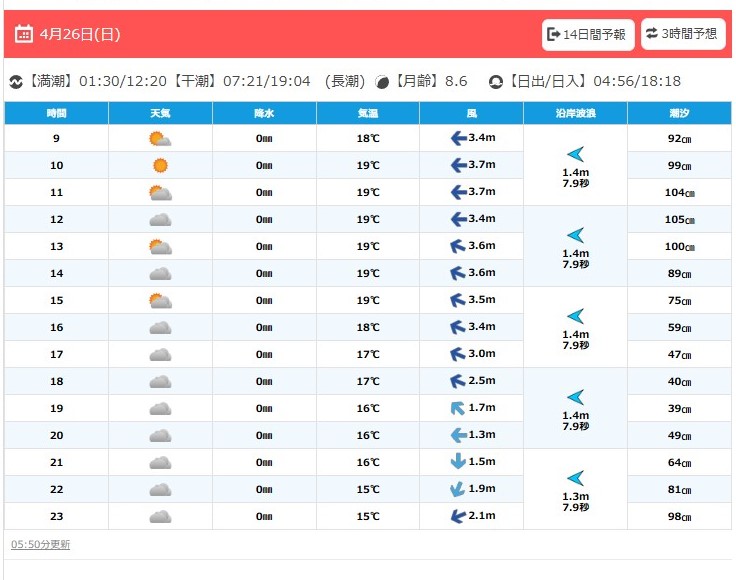Click the 天気 column header
This screenshot has height=580, width=736.
[x=160, y=113]
